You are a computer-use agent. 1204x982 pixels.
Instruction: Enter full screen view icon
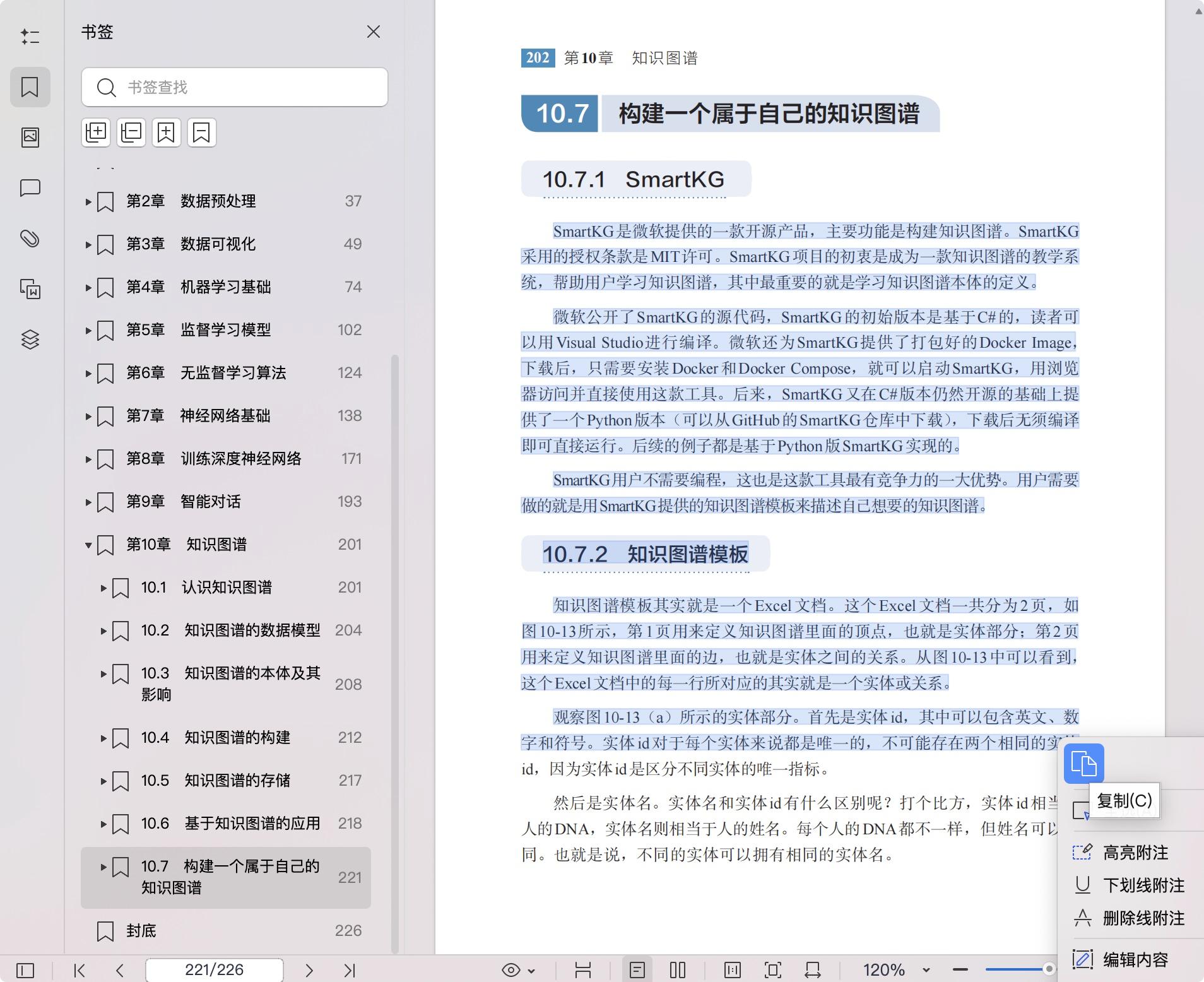(x=773, y=970)
